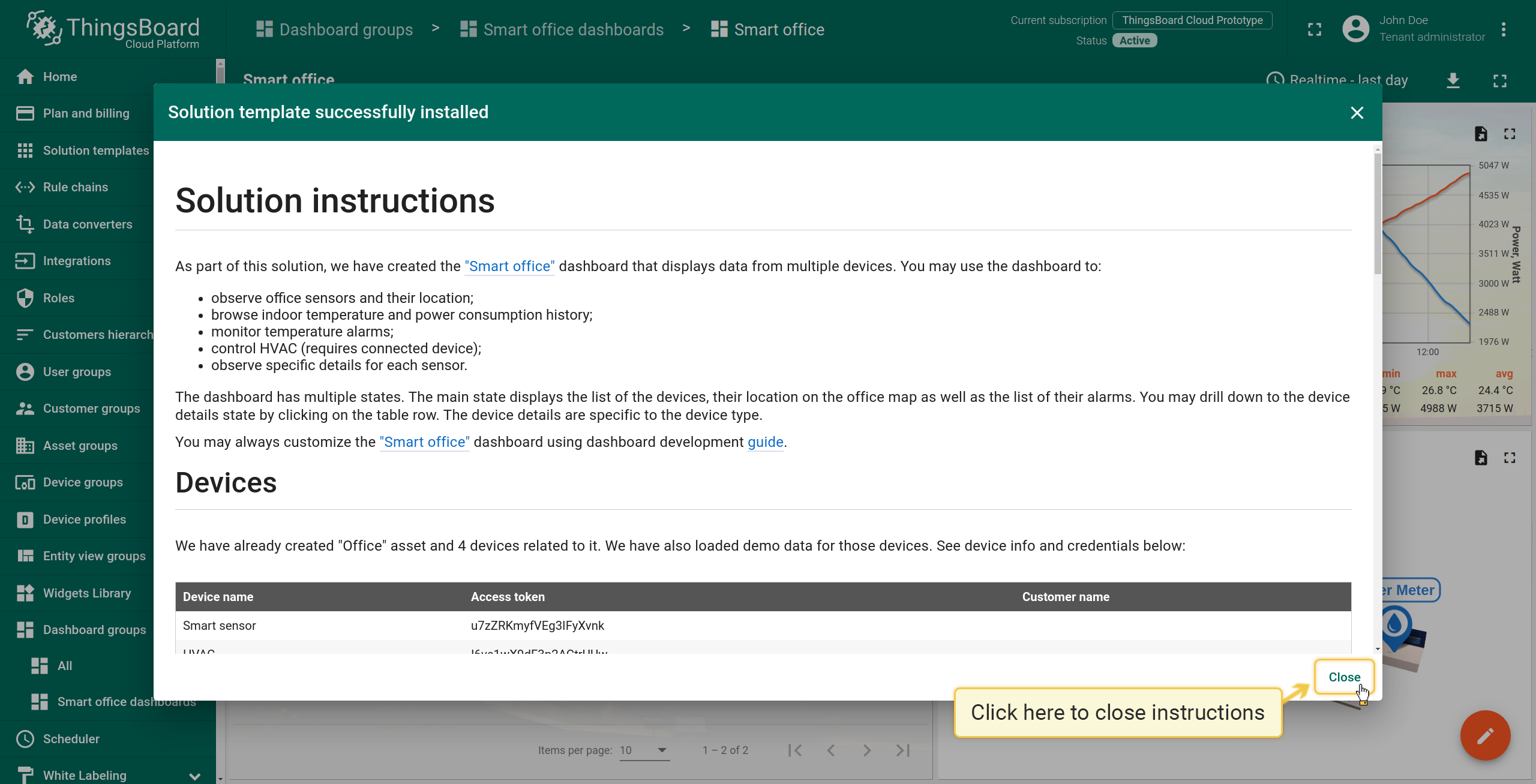Open User groups

pos(108,372)
